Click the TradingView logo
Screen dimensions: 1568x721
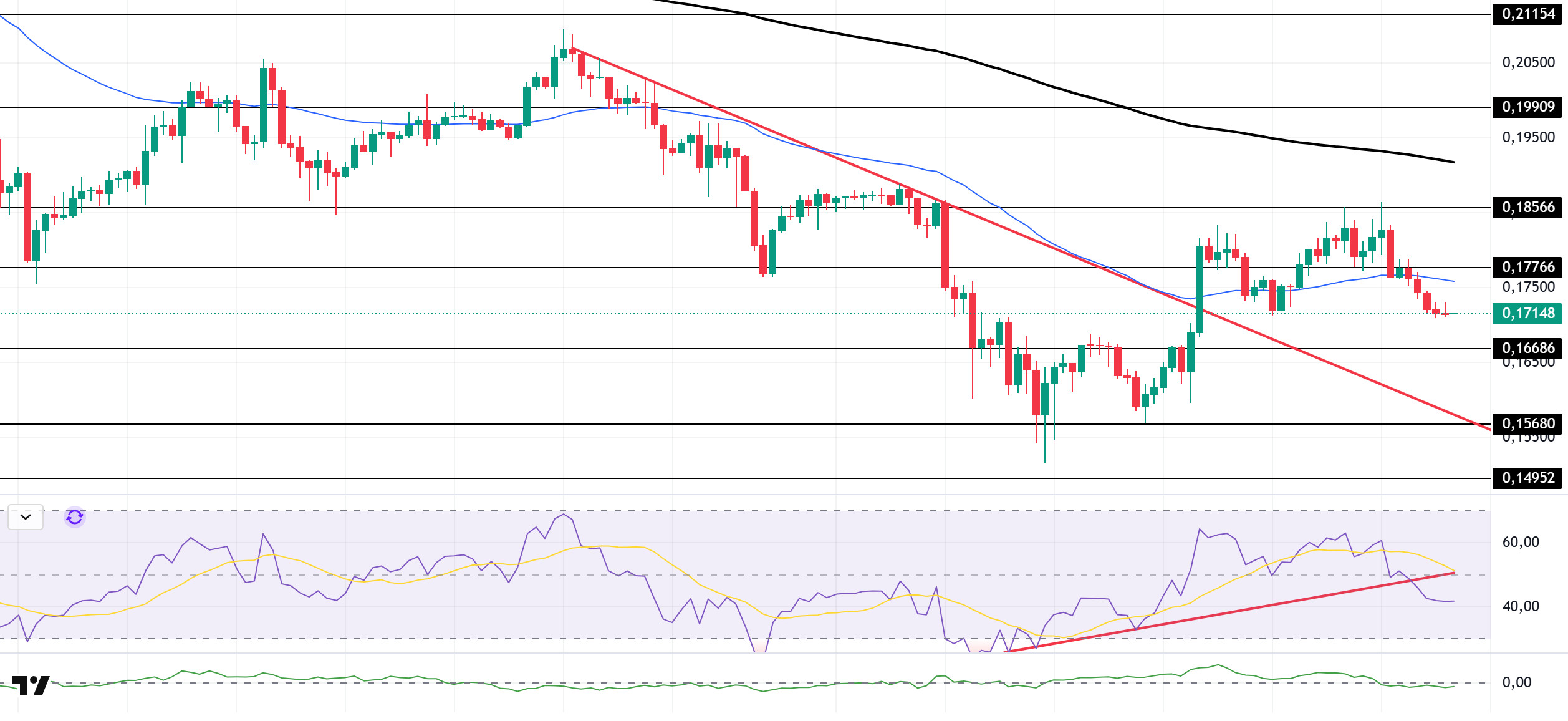point(31,685)
